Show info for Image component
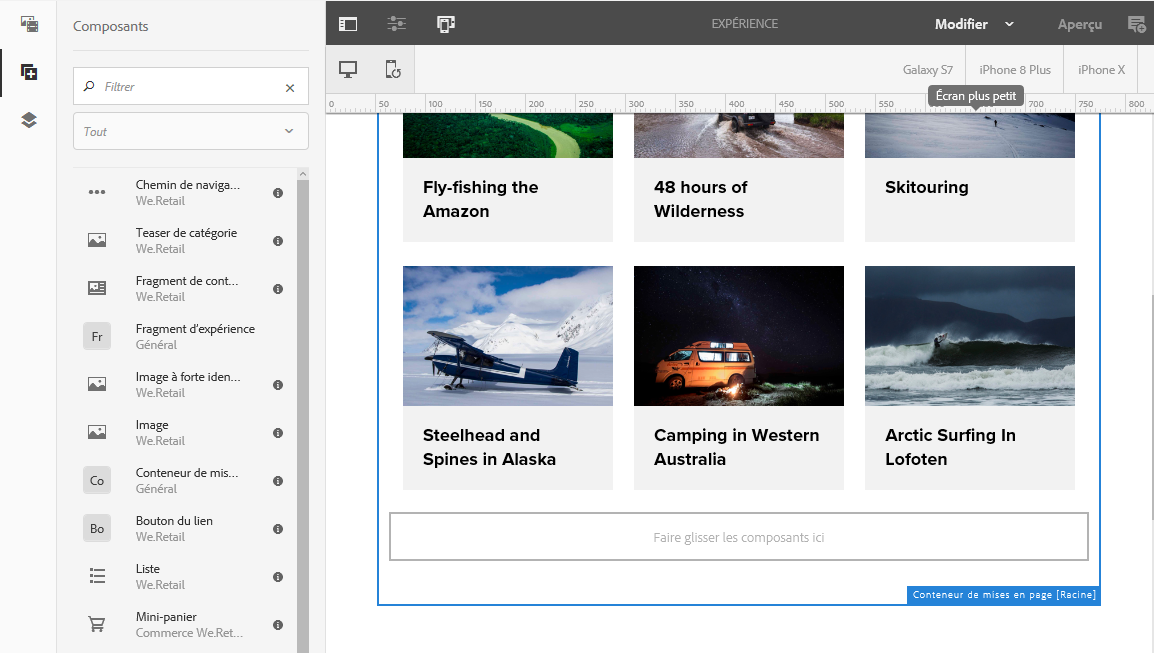Screen dimensions: 1154x653 (278, 433)
